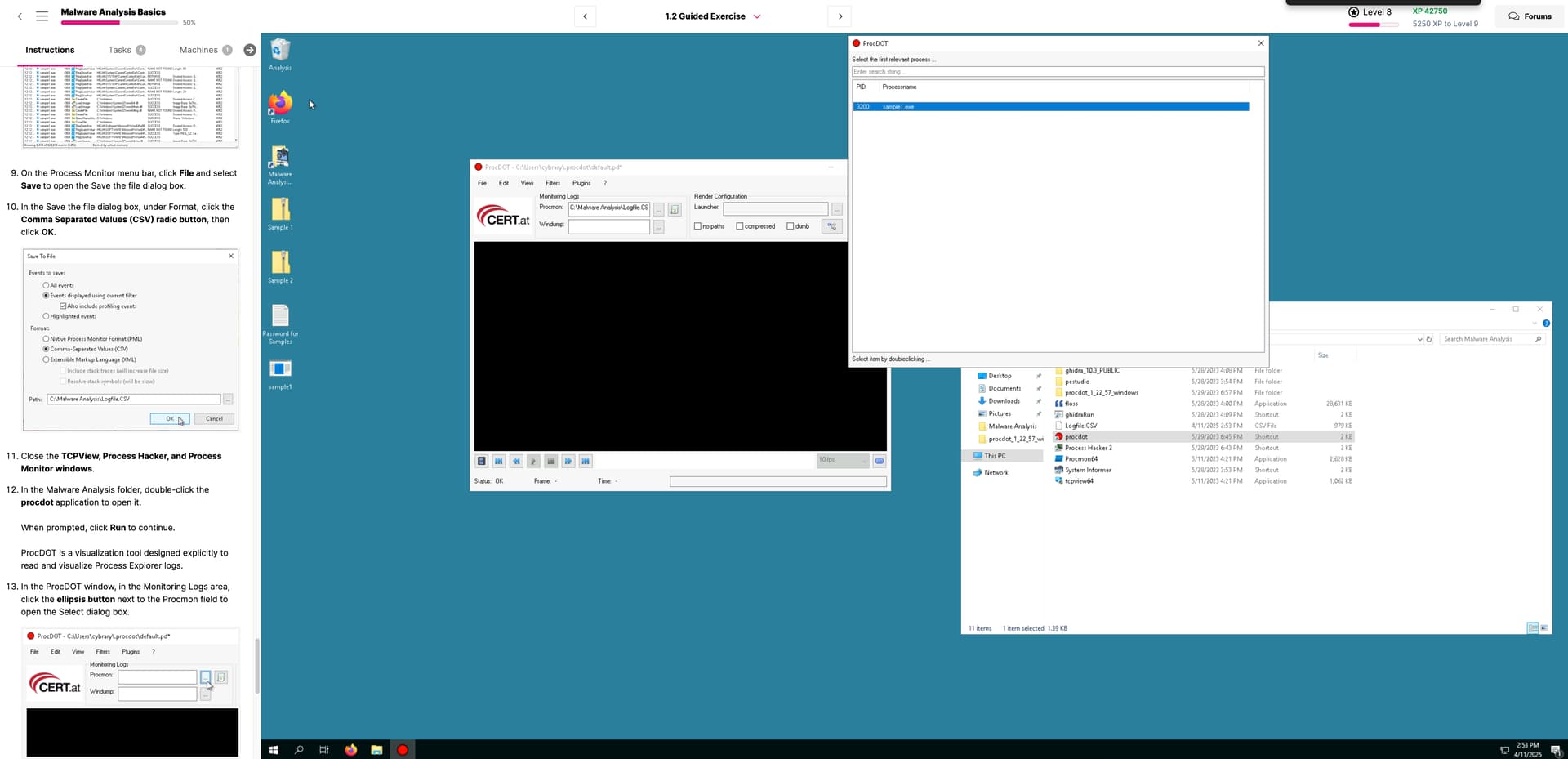Select the Sample 1 zip on desktop
1568x759 pixels.
point(280,214)
